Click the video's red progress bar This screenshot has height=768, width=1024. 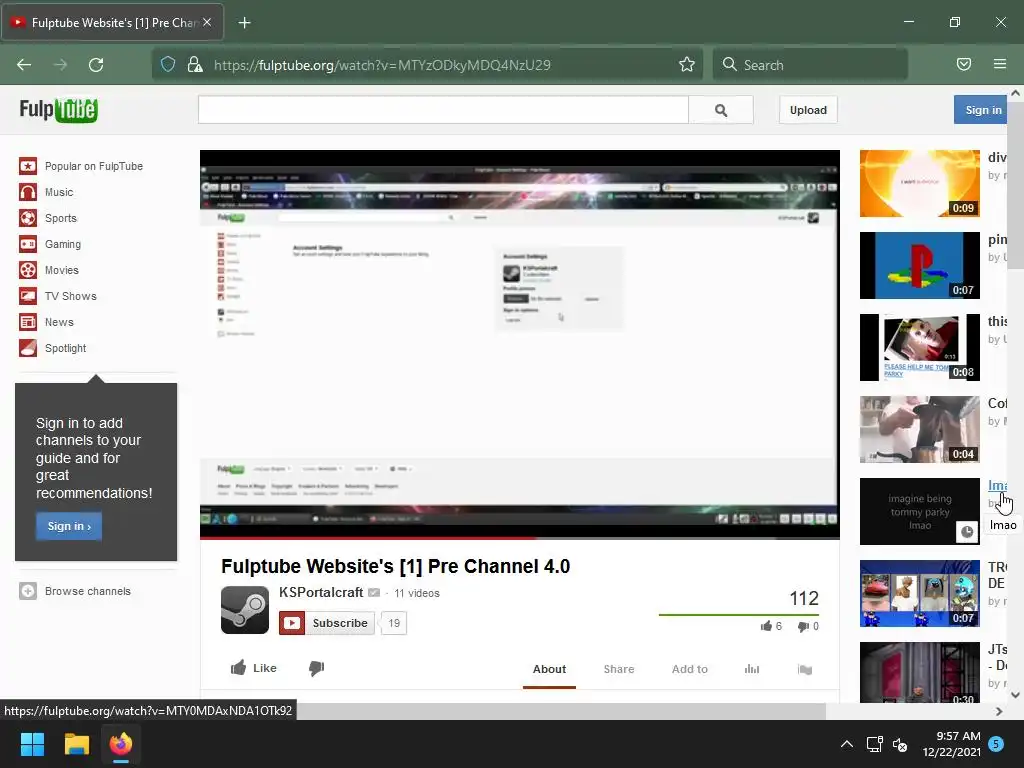pyautogui.click(x=368, y=538)
